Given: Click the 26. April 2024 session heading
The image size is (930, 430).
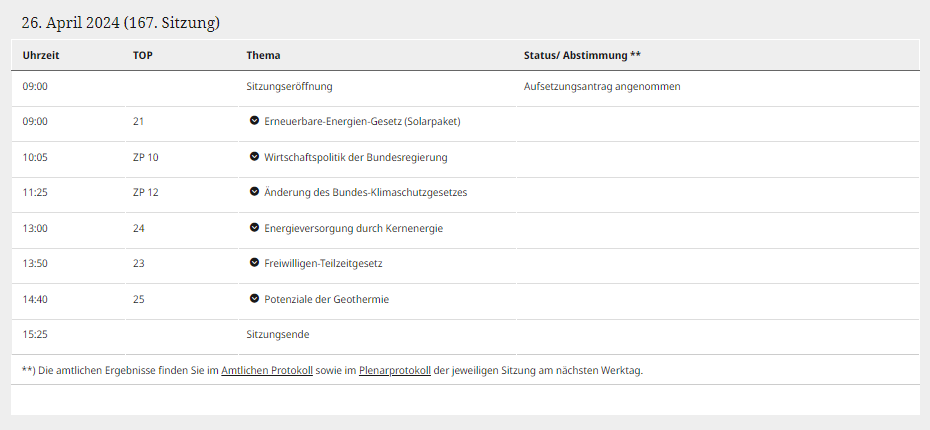Looking at the screenshot, I should [x=121, y=21].
